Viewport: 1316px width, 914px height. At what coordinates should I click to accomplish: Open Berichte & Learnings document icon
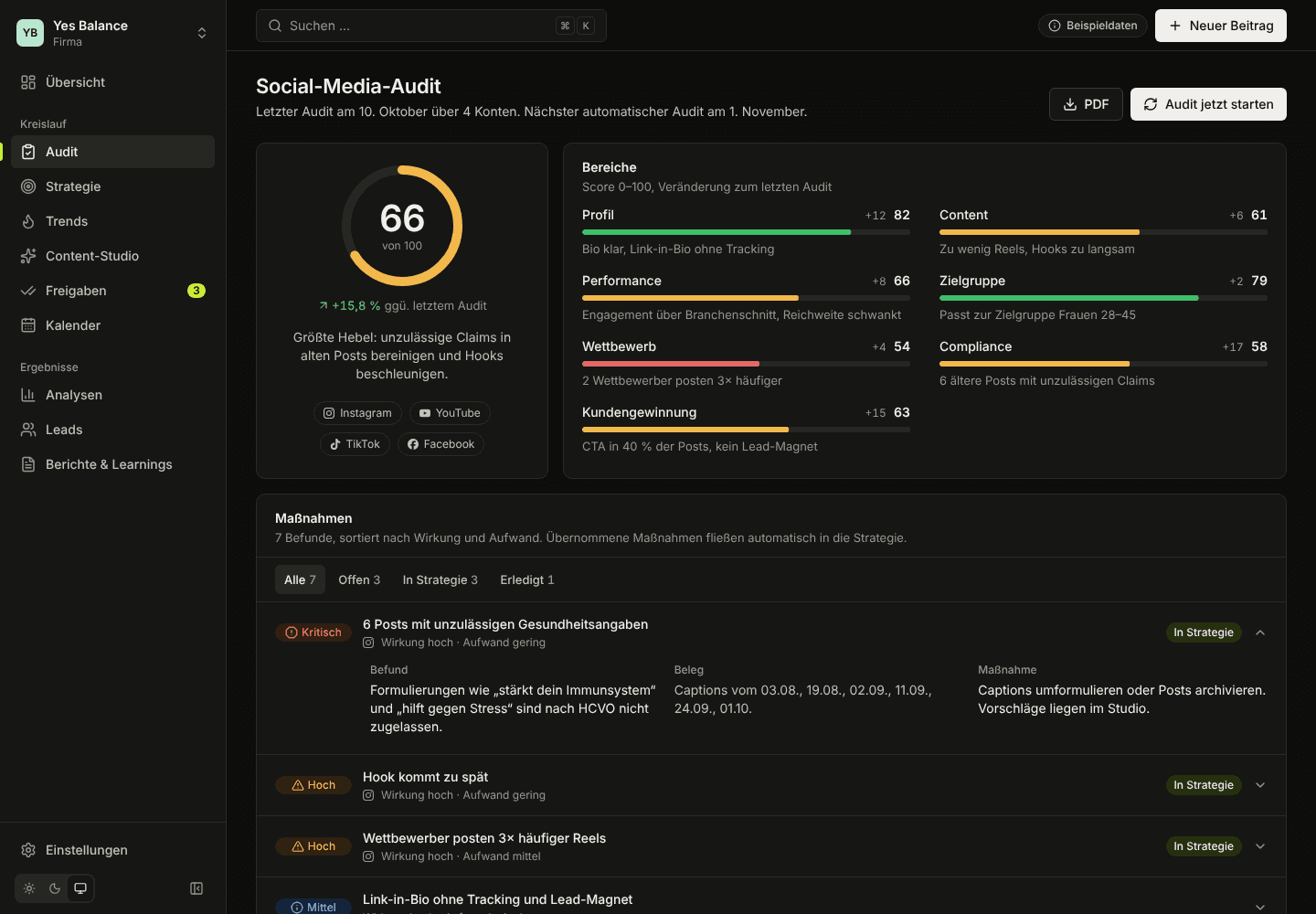click(x=28, y=464)
